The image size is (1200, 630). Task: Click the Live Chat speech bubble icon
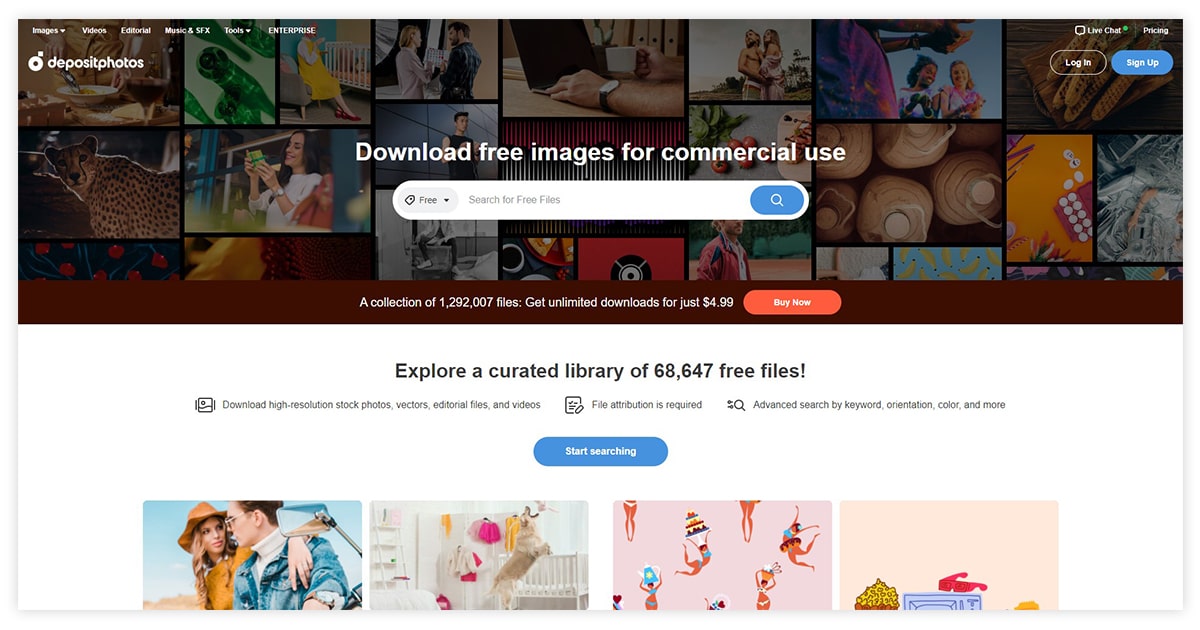(1080, 31)
